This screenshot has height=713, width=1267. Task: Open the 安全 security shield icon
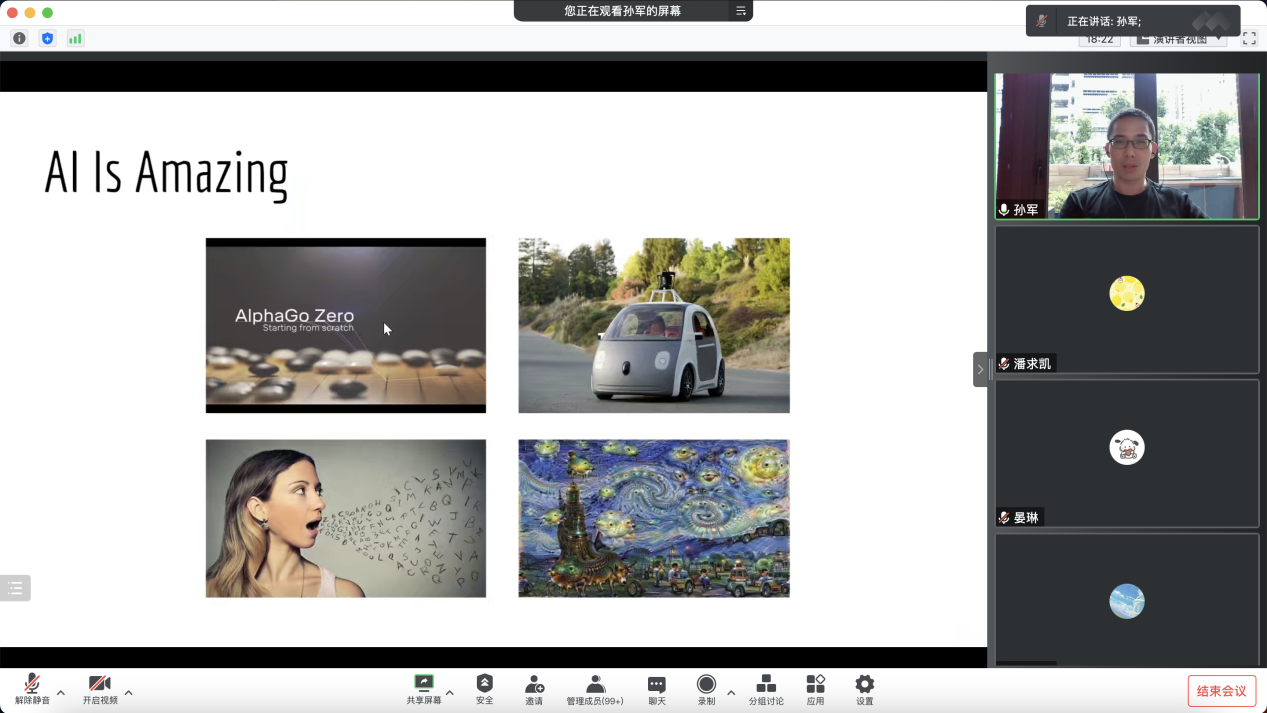point(485,684)
